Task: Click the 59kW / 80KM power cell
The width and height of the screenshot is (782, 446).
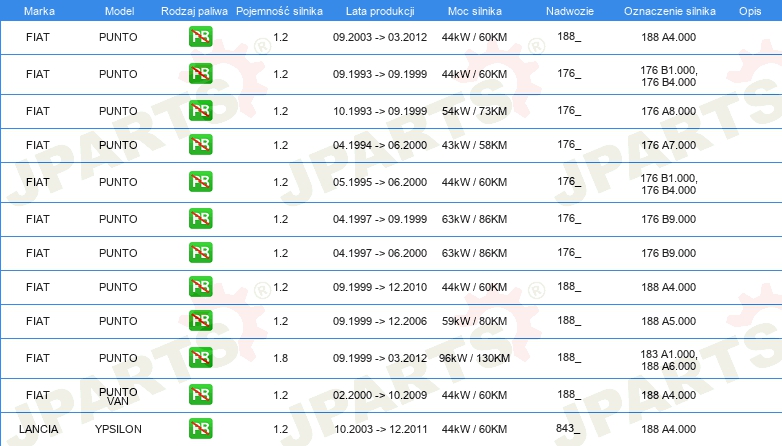Action: [474, 321]
